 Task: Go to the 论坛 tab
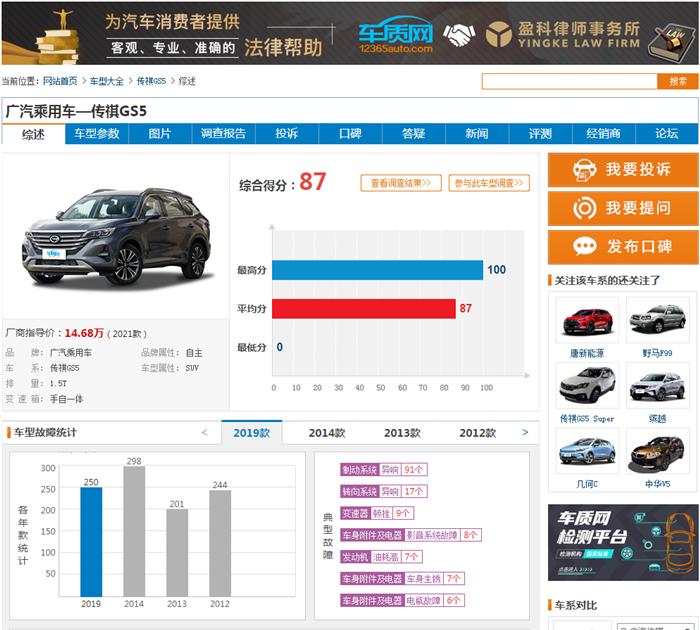667,134
